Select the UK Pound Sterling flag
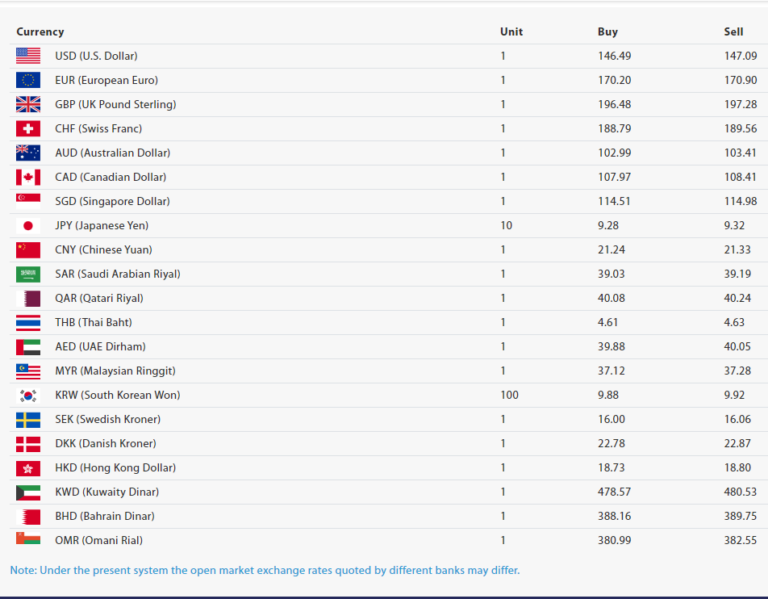Image resolution: width=768 pixels, height=599 pixels. (28, 104)
